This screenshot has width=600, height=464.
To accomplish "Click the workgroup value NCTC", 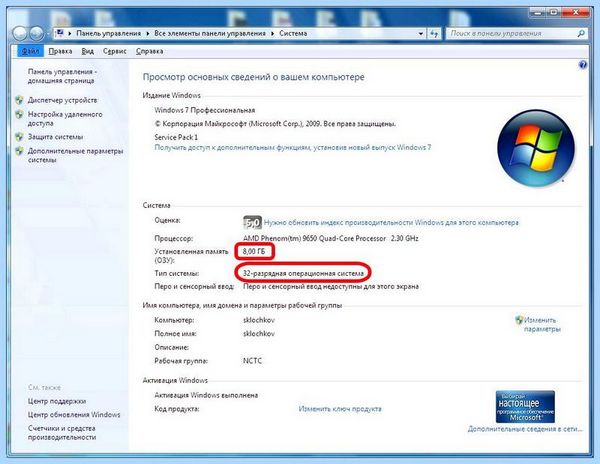I will coord(253,361).
